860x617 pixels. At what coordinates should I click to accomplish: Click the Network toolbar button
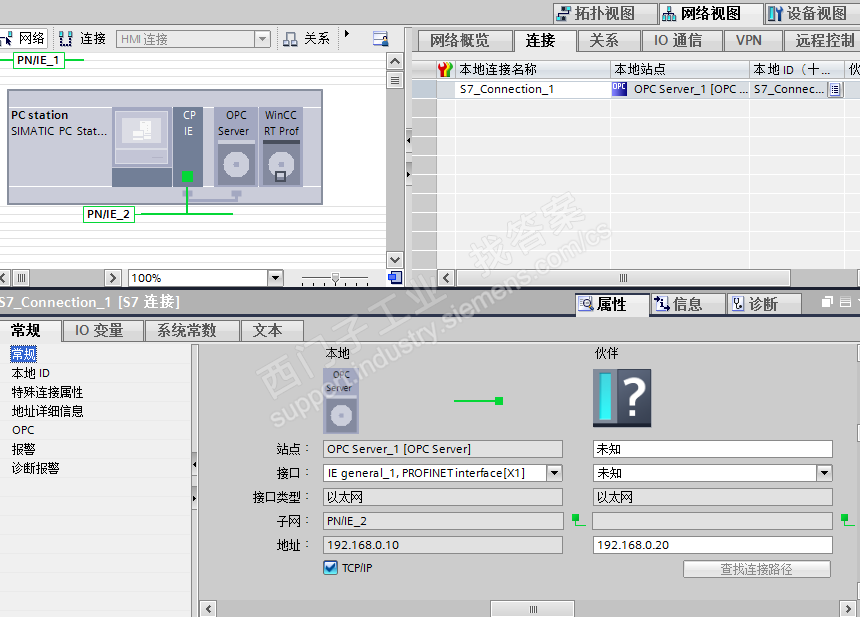23,38
